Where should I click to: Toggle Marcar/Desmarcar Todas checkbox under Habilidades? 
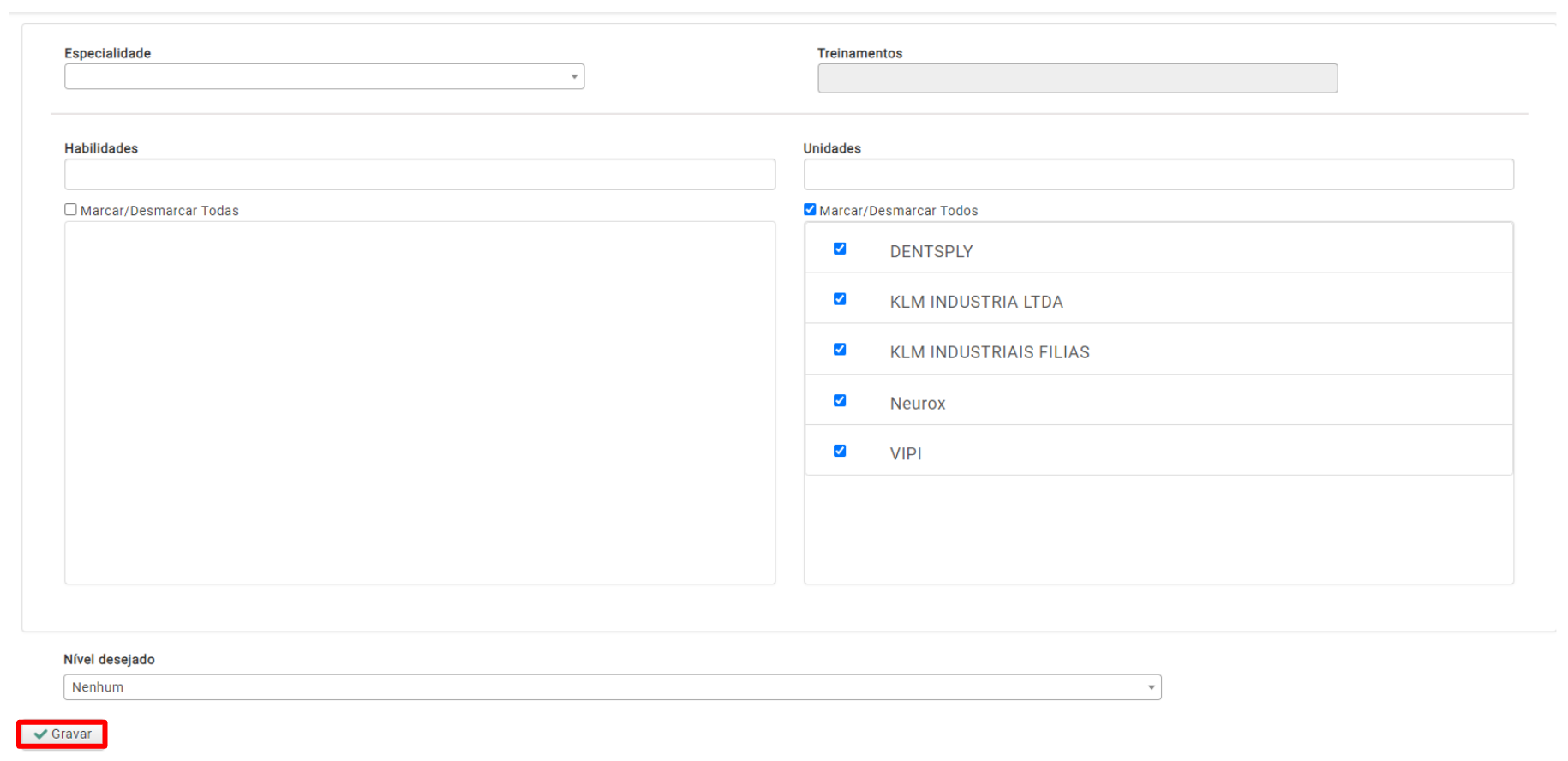click(x=71, y=209)
